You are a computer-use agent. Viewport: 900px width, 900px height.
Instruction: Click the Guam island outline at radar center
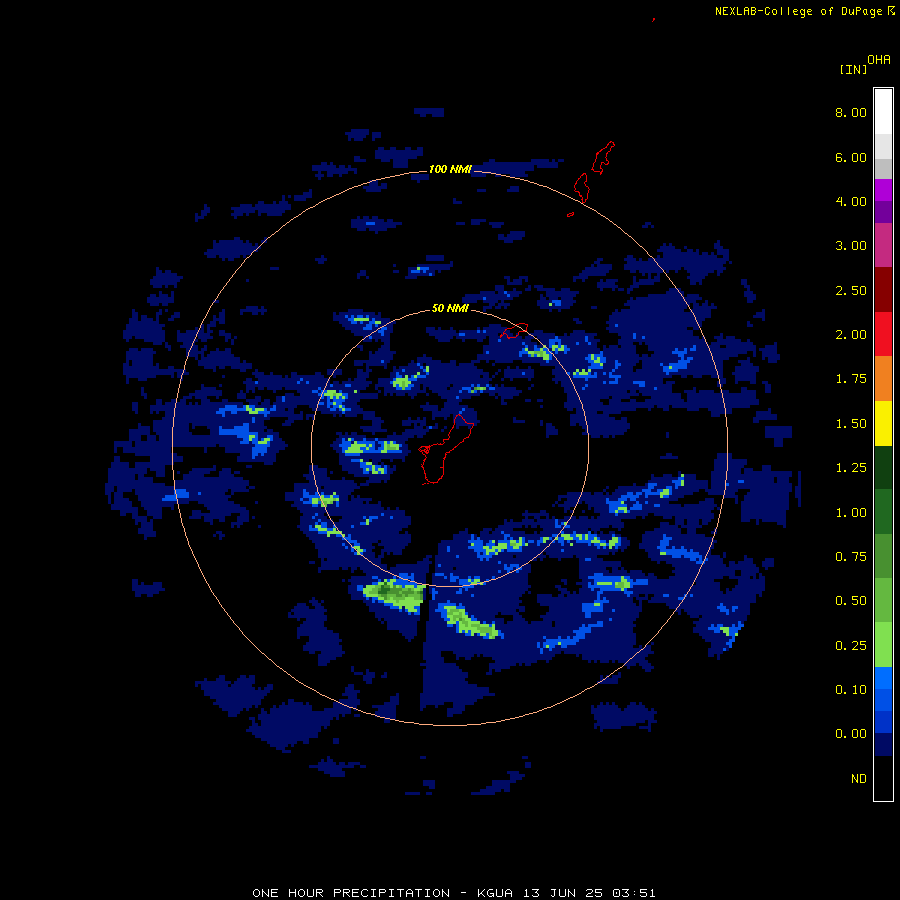(x=445, y=449)
